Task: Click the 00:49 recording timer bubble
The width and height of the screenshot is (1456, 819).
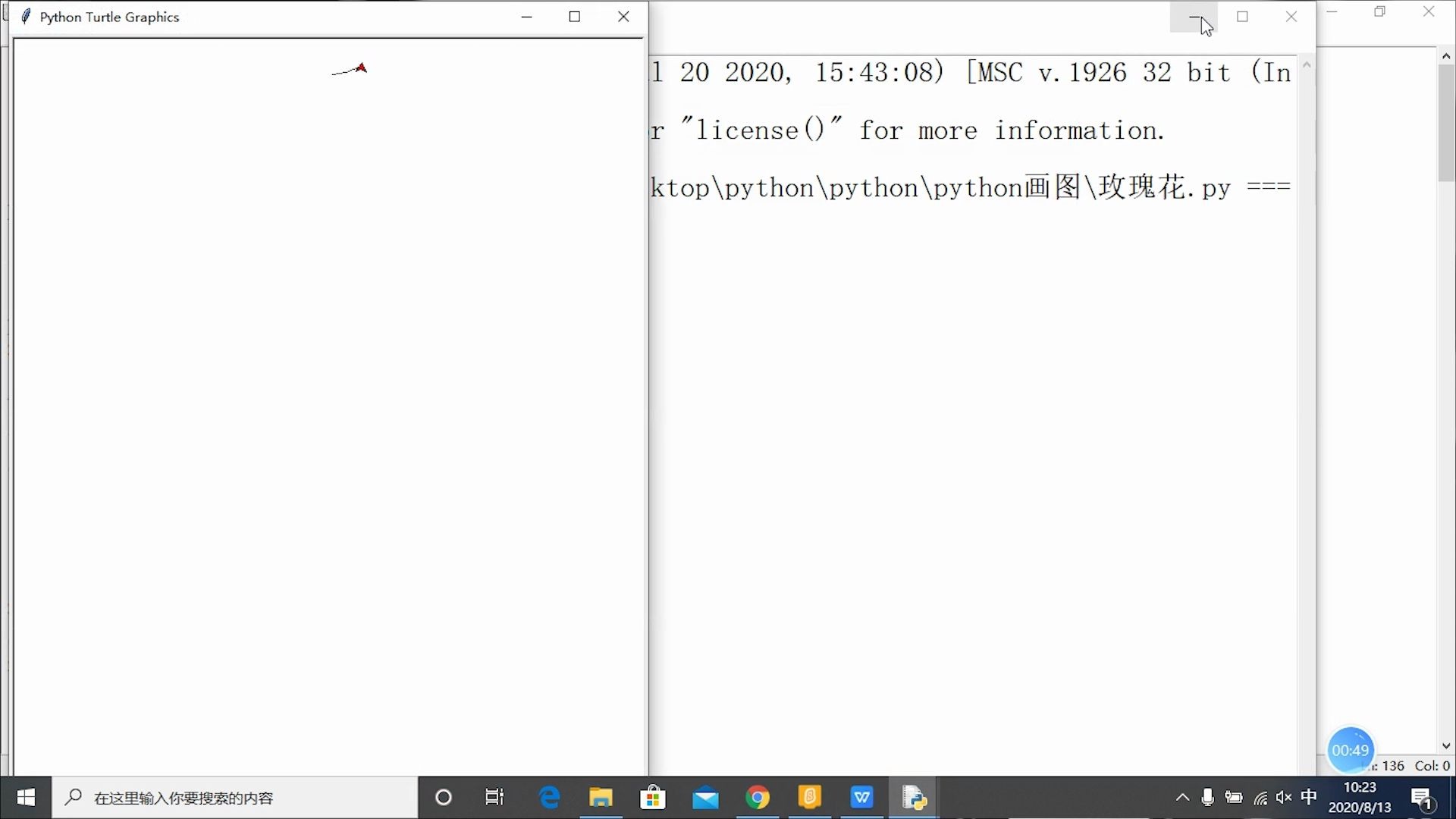Action: (1350, 749)
